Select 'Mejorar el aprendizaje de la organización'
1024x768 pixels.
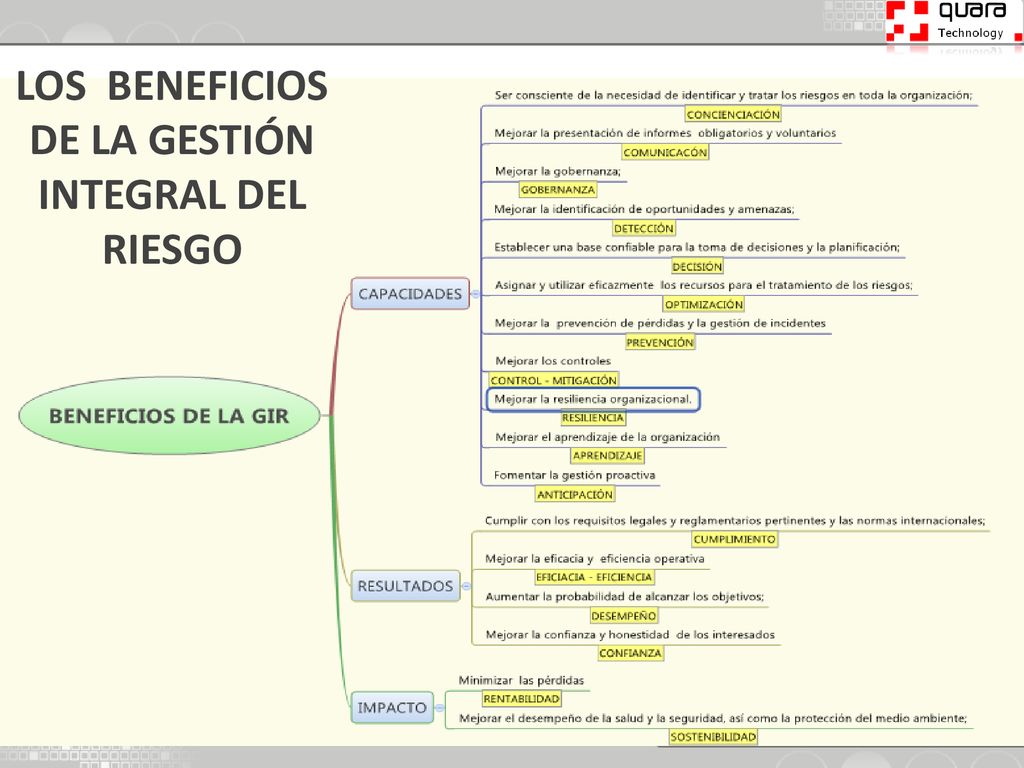tap(607, 437)
